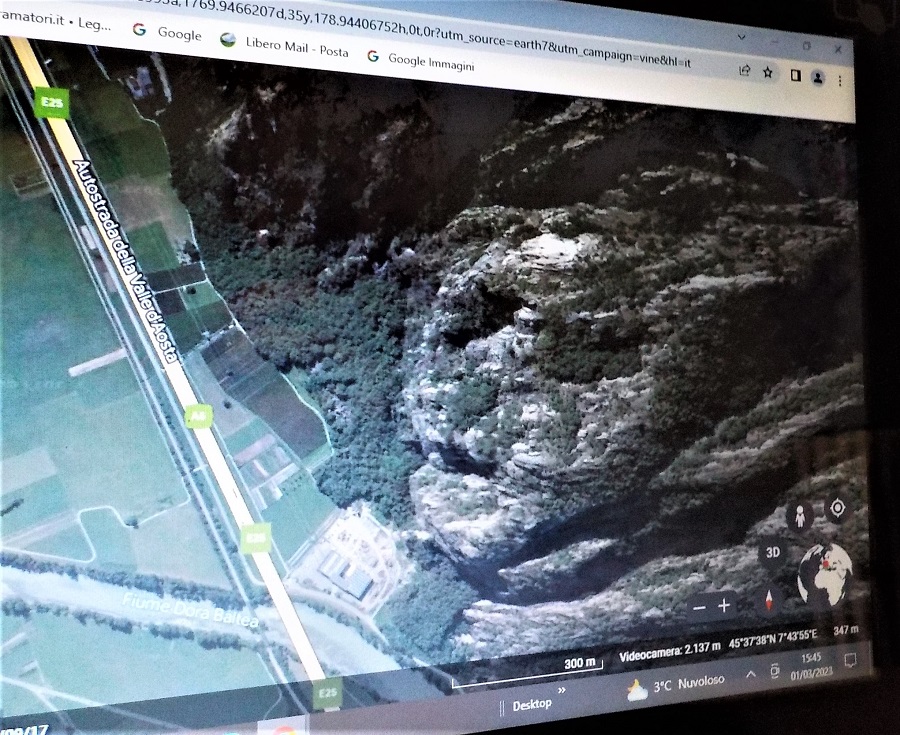Minimize the Chrome window
The width and height of the screenshot is (900, 735).
point(775,41)
